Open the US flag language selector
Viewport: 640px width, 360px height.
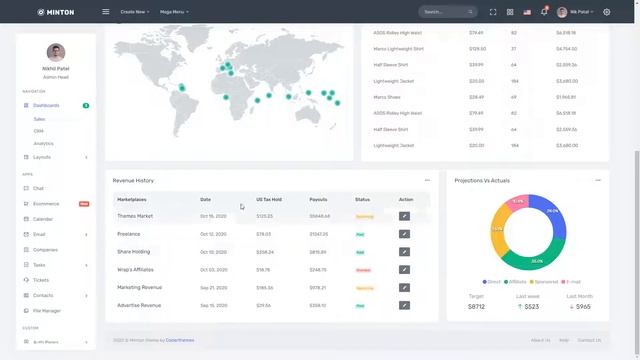click(527, 12)
